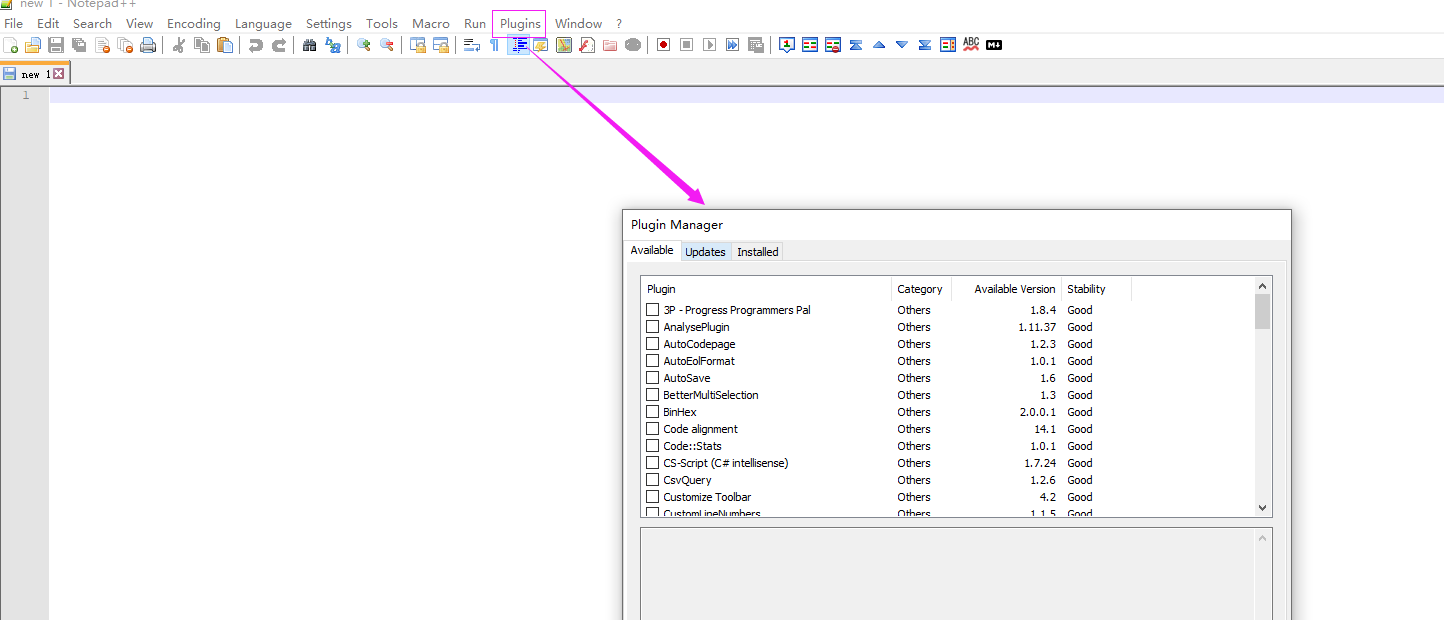Open Folder as Workspace toolbar icon
Viewport: 1444px width, 620px height.
610,45
